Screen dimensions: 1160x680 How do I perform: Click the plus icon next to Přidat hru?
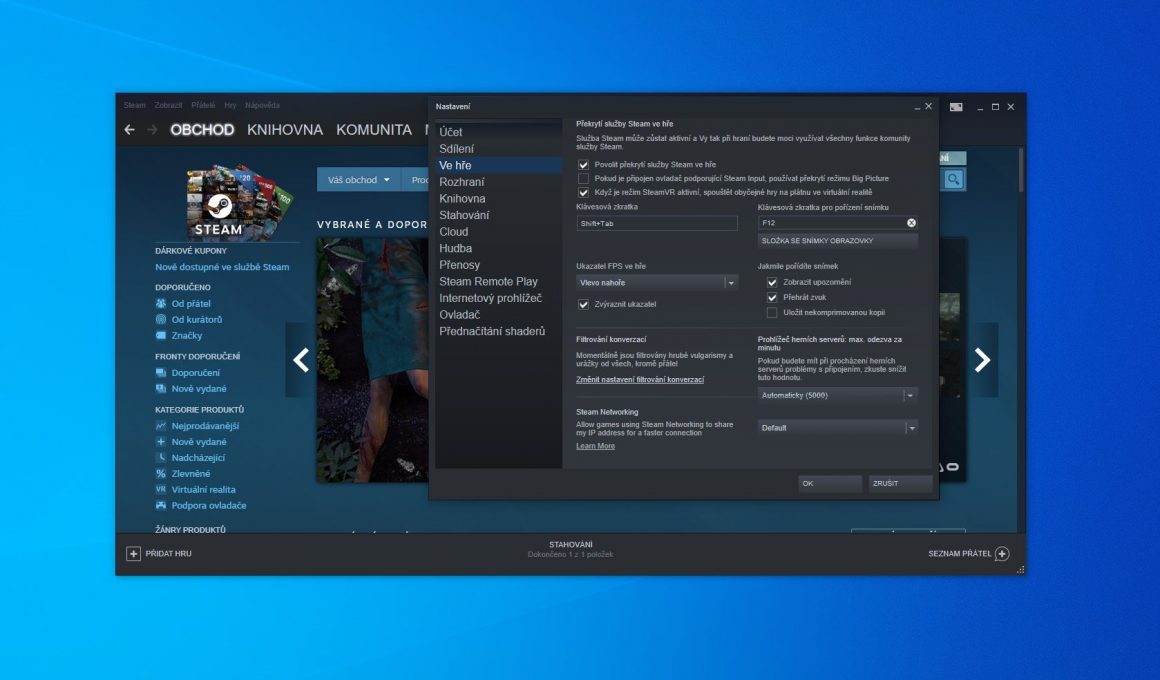[x=133, y=553]
